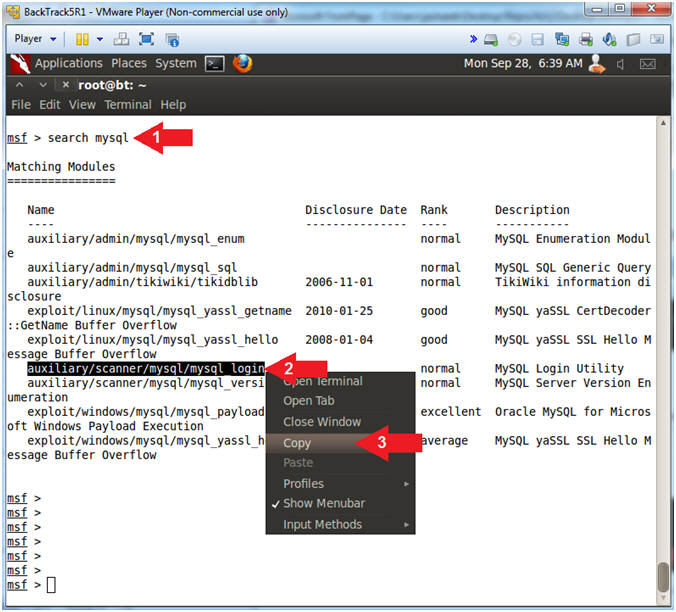Screen dimensions: 676x612
Task: Click the exploit/windows/mysql/mysql_payload module name
Action: coord(146,412)
